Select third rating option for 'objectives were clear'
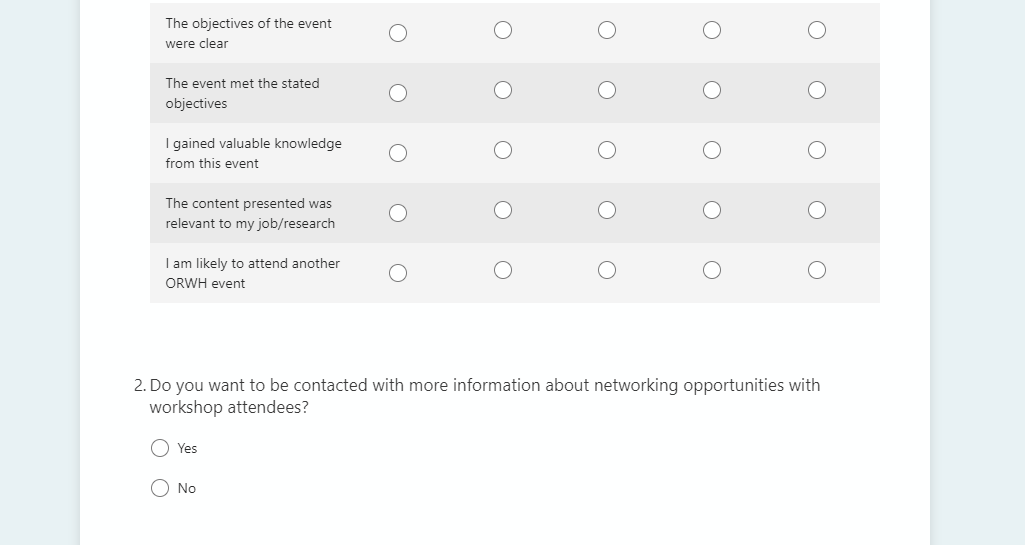 click(x=607, y=30)
